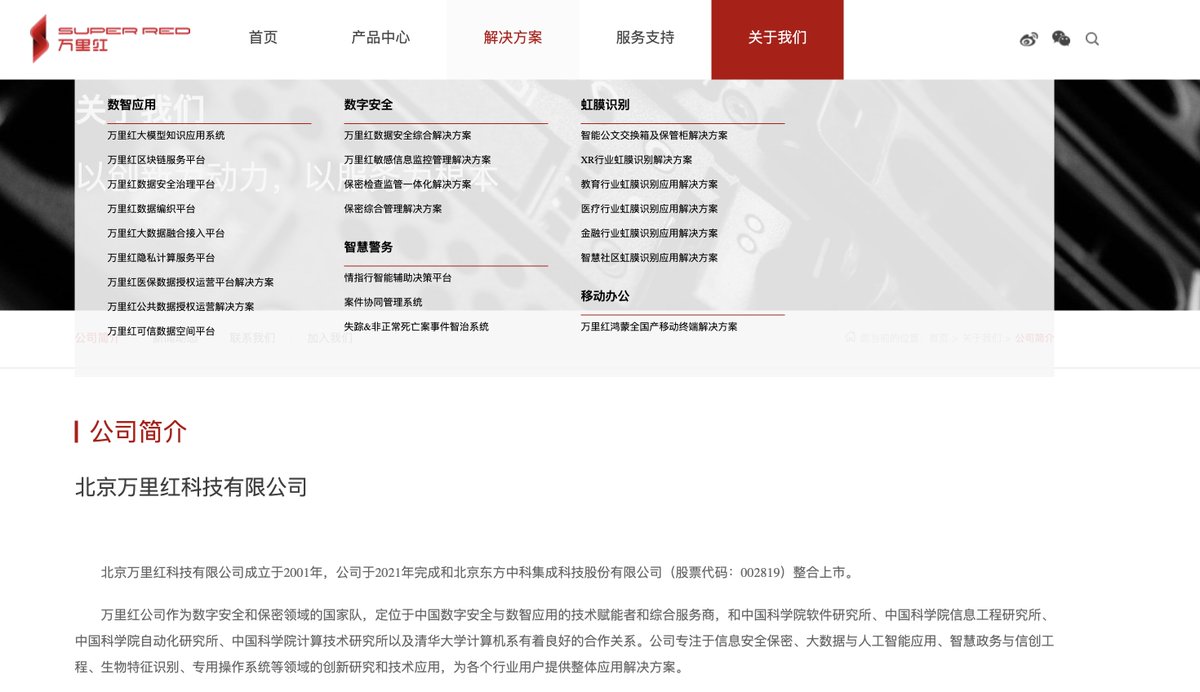1200x692 pixels.
Task: Open 情指行智能辅助决策平台
Action: click(x=398, y=278)
